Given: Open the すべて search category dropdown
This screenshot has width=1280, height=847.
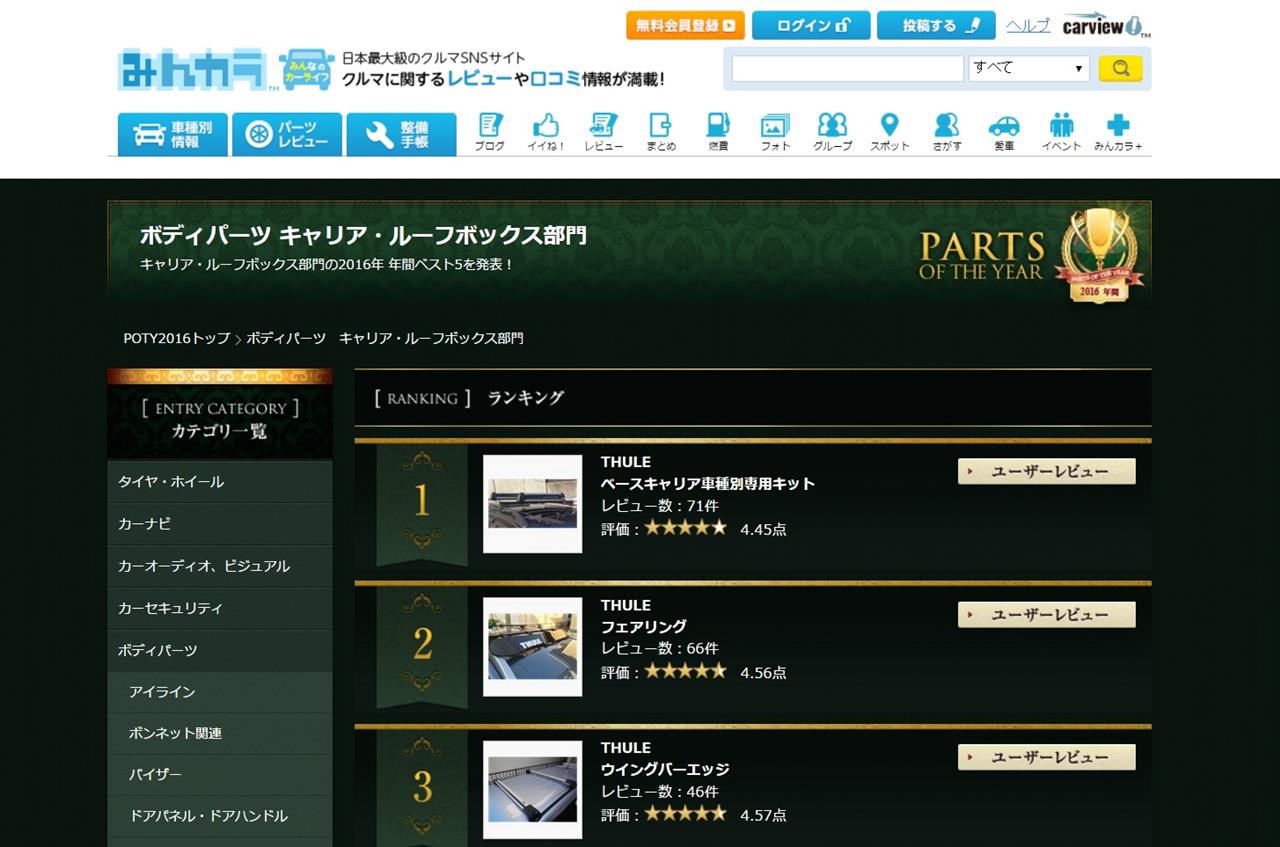Looking at the screenshot, I should pyautogui.click(x=1029, y=68).
